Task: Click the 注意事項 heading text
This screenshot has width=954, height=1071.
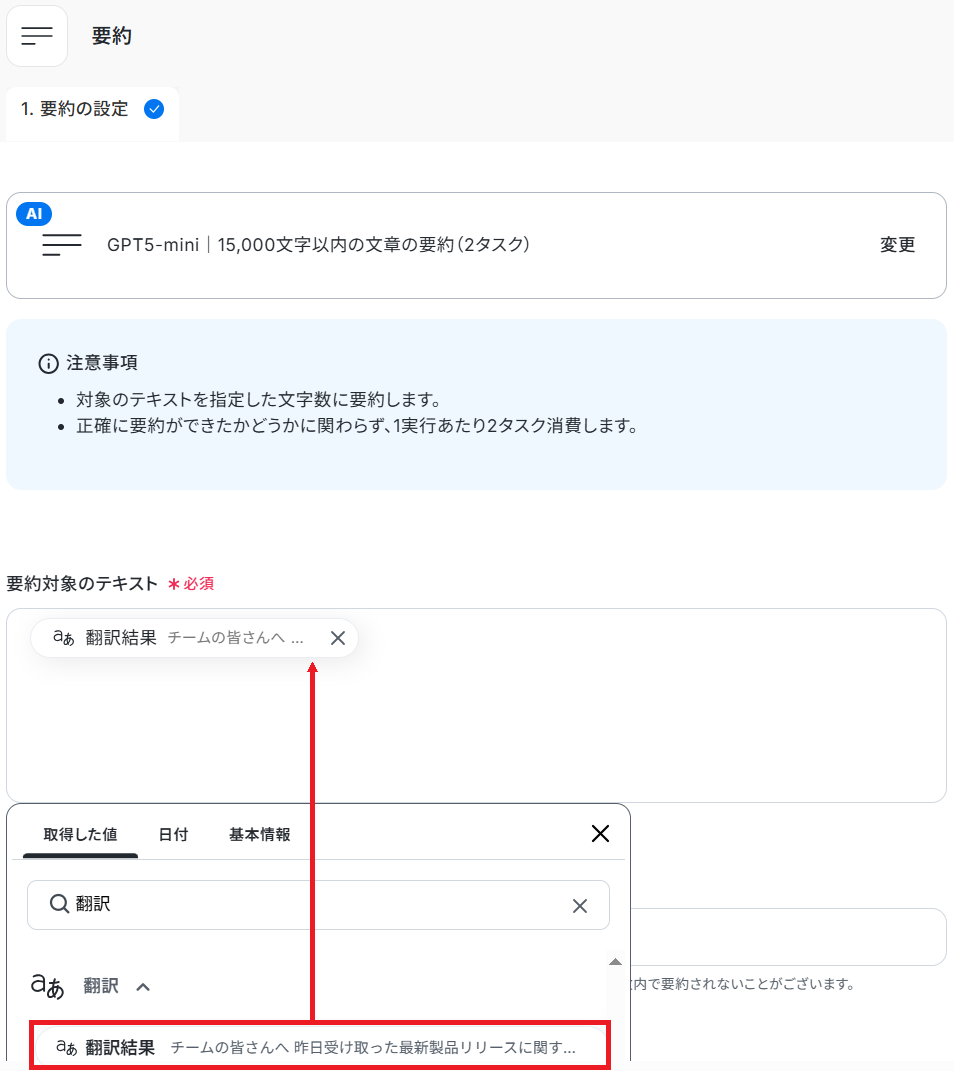Action: [x=102, y=363]
